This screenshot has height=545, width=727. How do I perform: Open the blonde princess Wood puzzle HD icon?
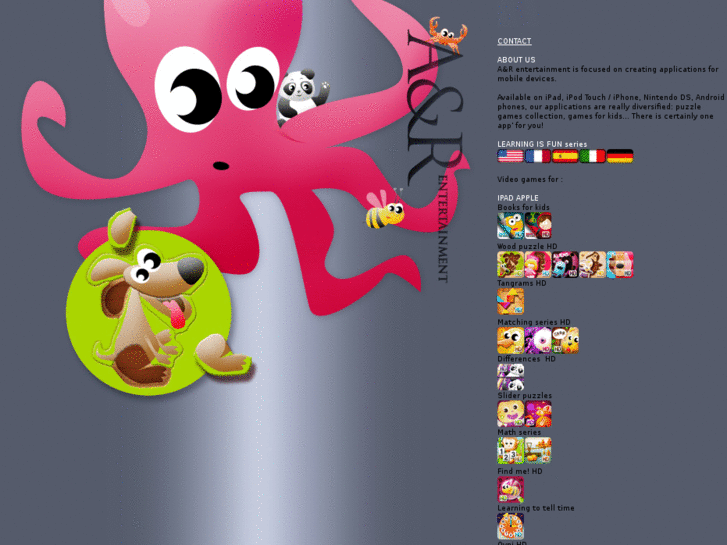point(538,264)
